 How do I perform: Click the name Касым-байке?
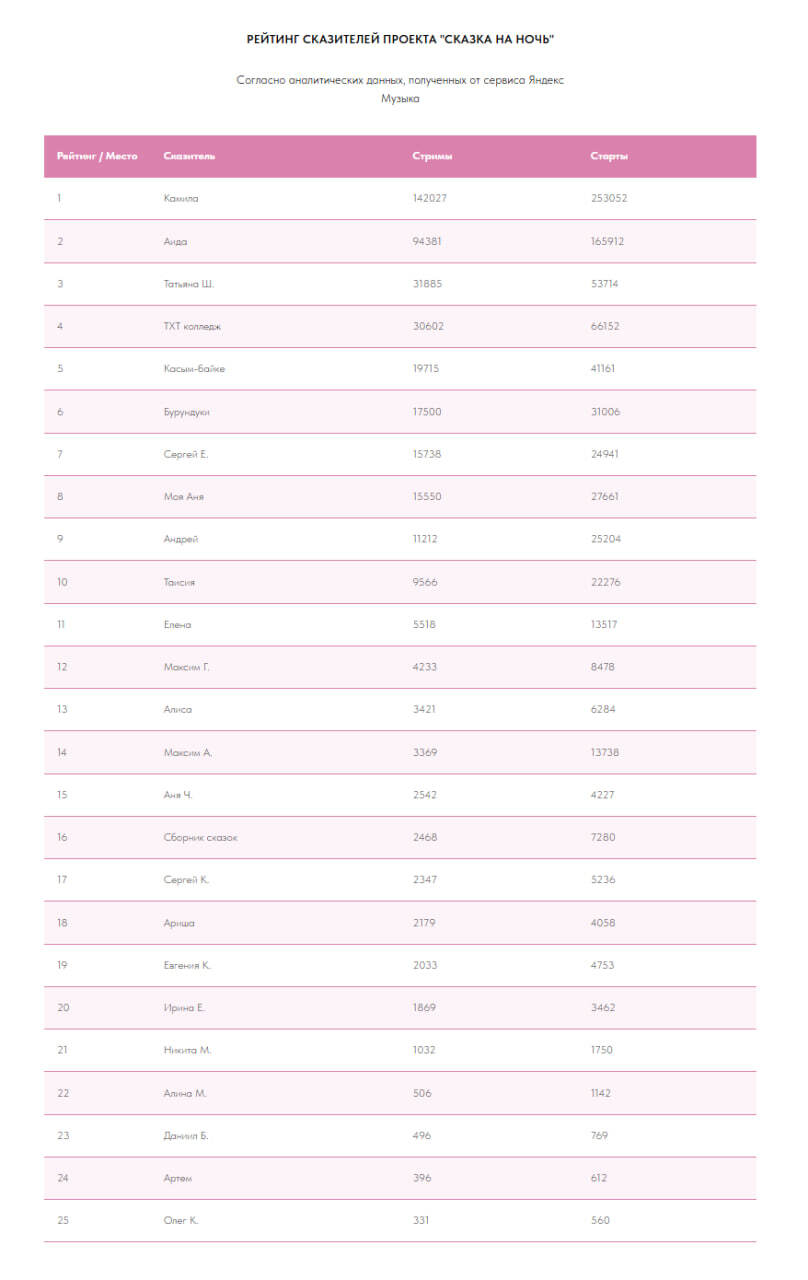click(x=194, y=369)
